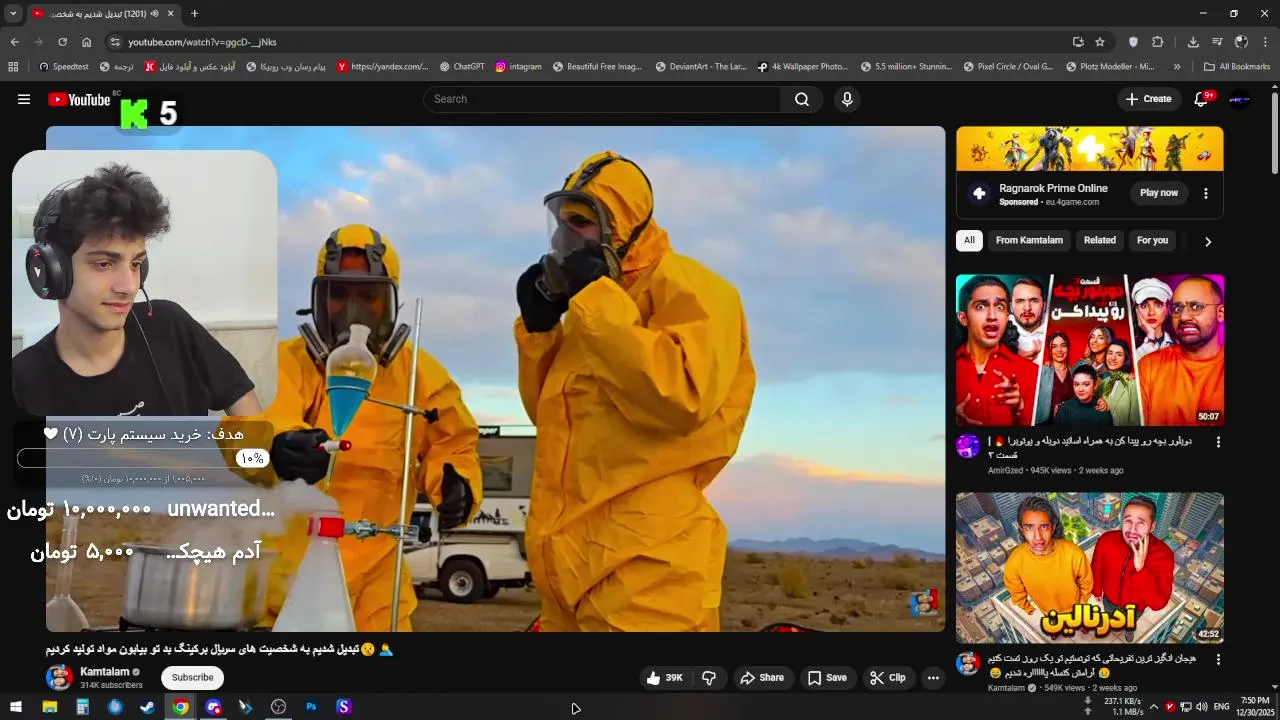Open Chrome home page button
Image resolution: width=1280 pixels, height=720 pixels.
tap(87, 42)
